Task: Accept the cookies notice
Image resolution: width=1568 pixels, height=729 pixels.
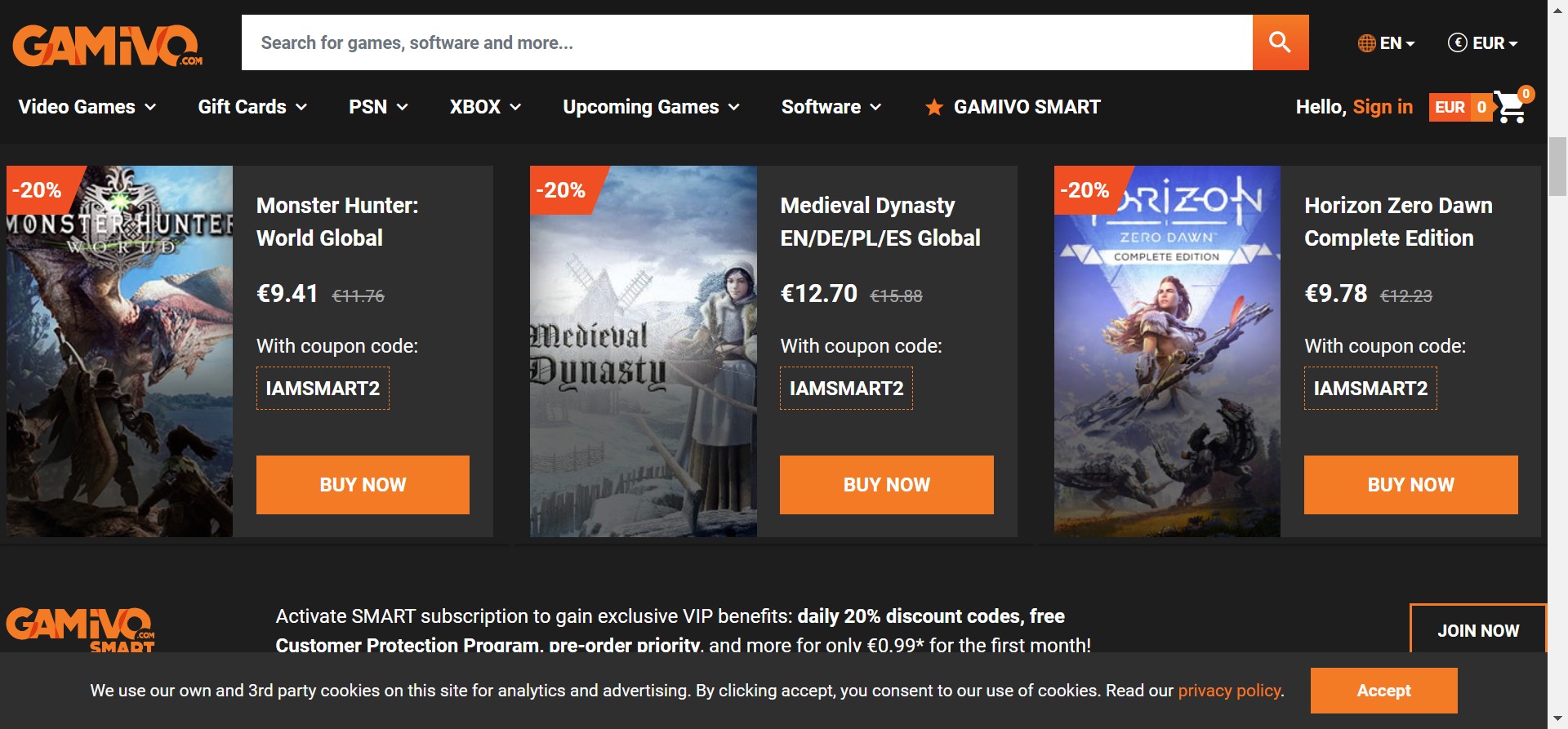Action: tap(1383, 691)
